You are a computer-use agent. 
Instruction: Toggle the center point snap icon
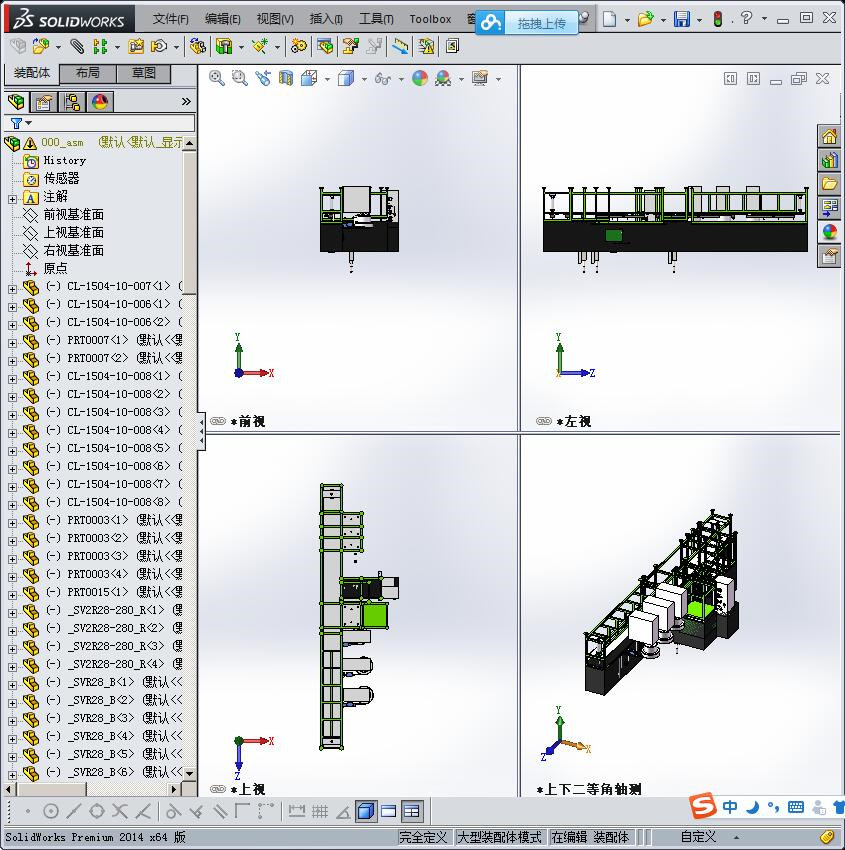click(50, 811)
